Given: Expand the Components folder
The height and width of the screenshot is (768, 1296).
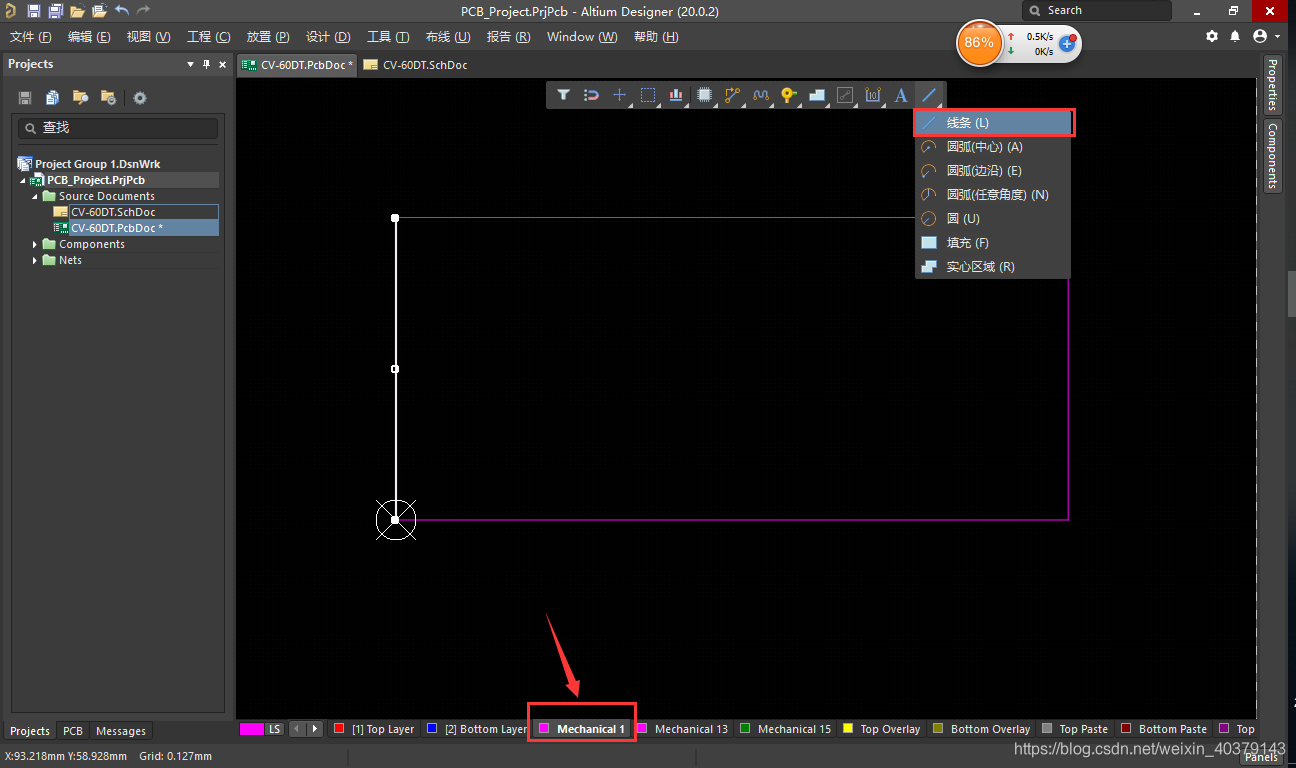Looking at the screenshot, I should click(x=35, y=244).
